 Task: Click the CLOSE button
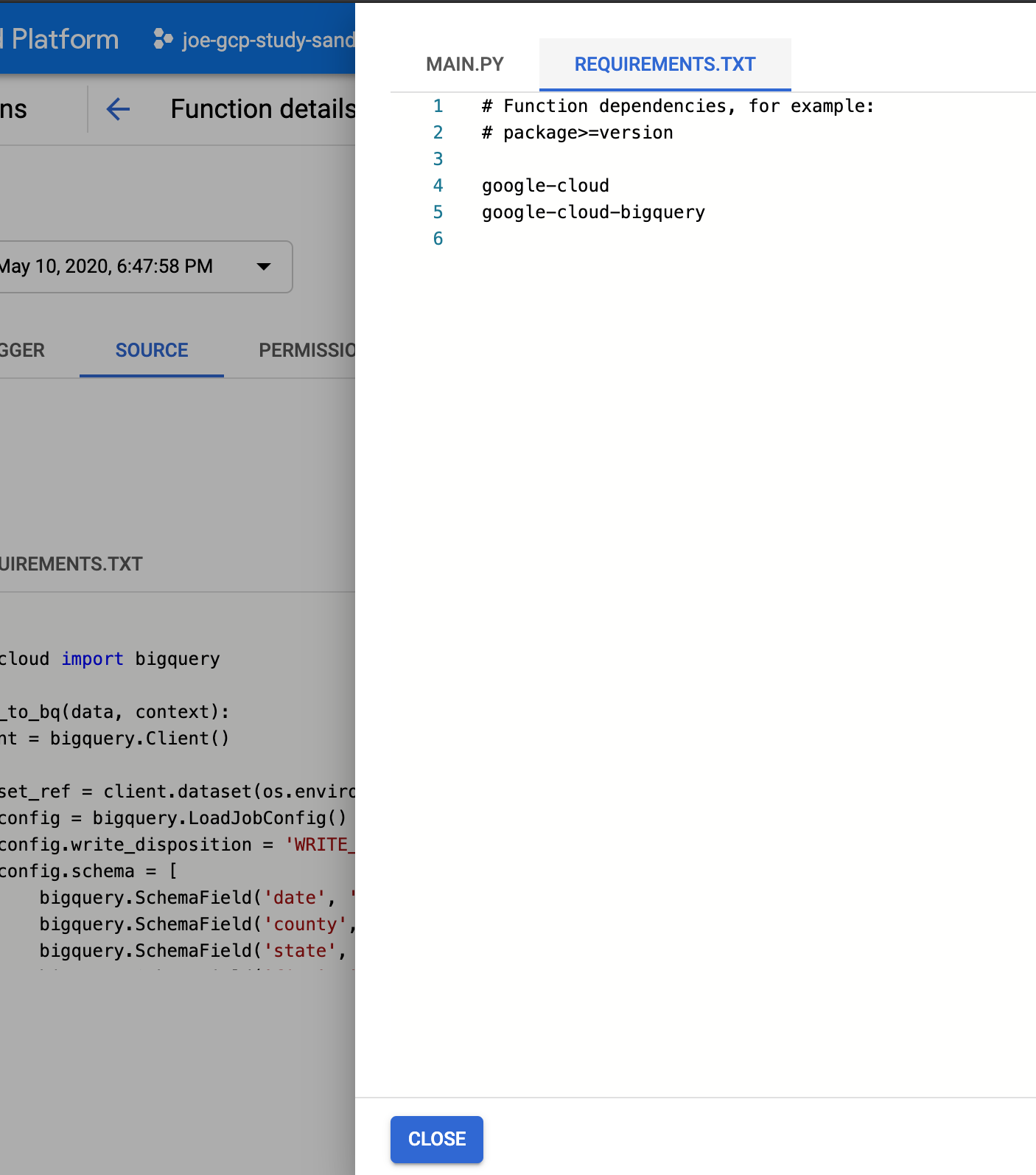coord(437,1140)
